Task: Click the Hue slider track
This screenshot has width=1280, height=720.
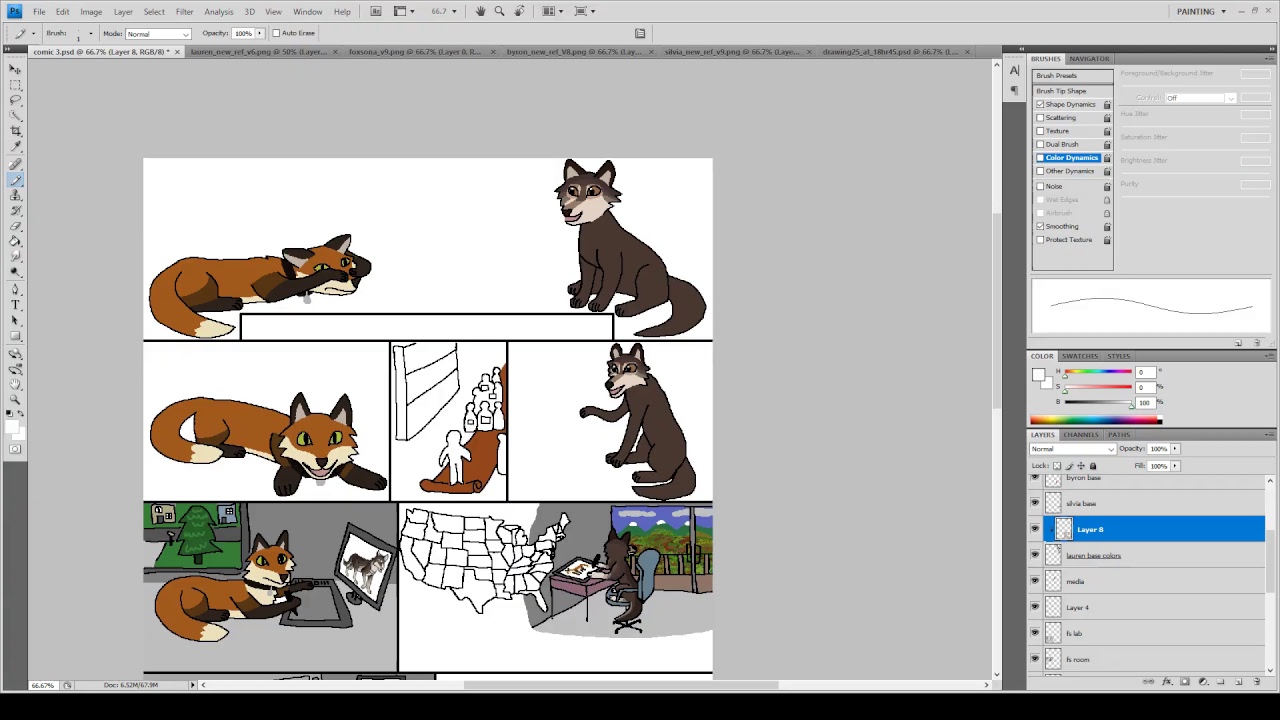Action: pyautogui.click(x=1098, y=373)
